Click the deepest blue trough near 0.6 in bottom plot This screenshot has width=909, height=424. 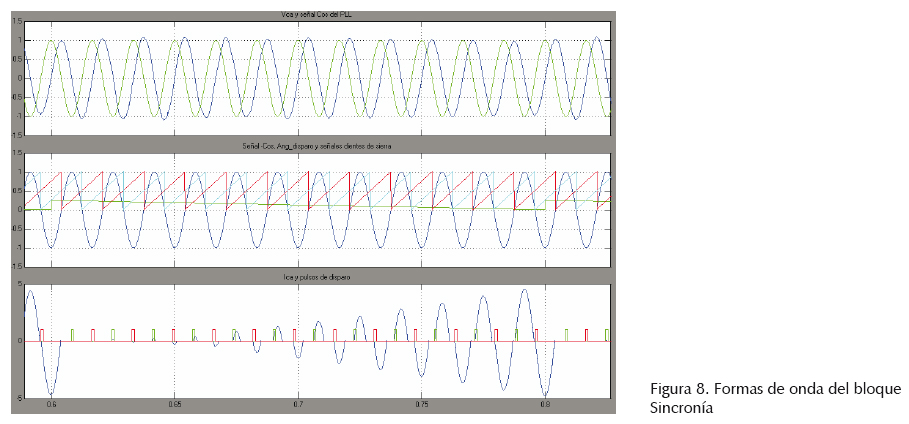tap(51, 394)
